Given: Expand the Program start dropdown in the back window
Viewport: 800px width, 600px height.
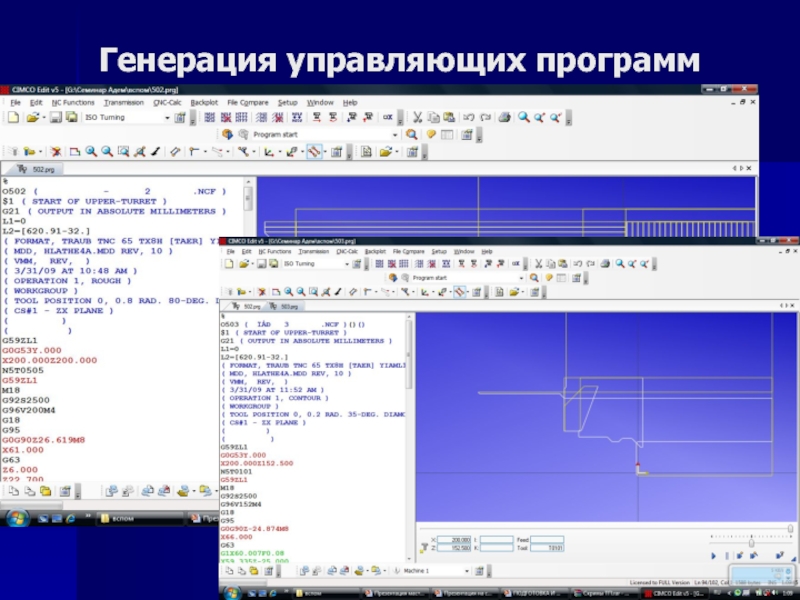Looking at the screenshot, I should tap(397, 134).
